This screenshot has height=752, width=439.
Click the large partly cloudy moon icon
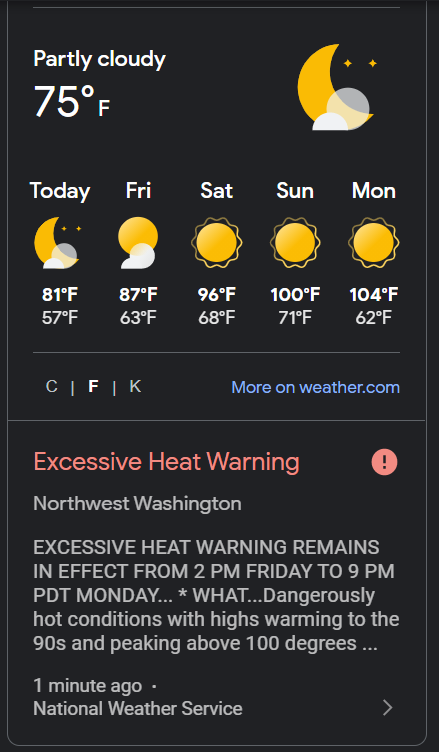336,87
